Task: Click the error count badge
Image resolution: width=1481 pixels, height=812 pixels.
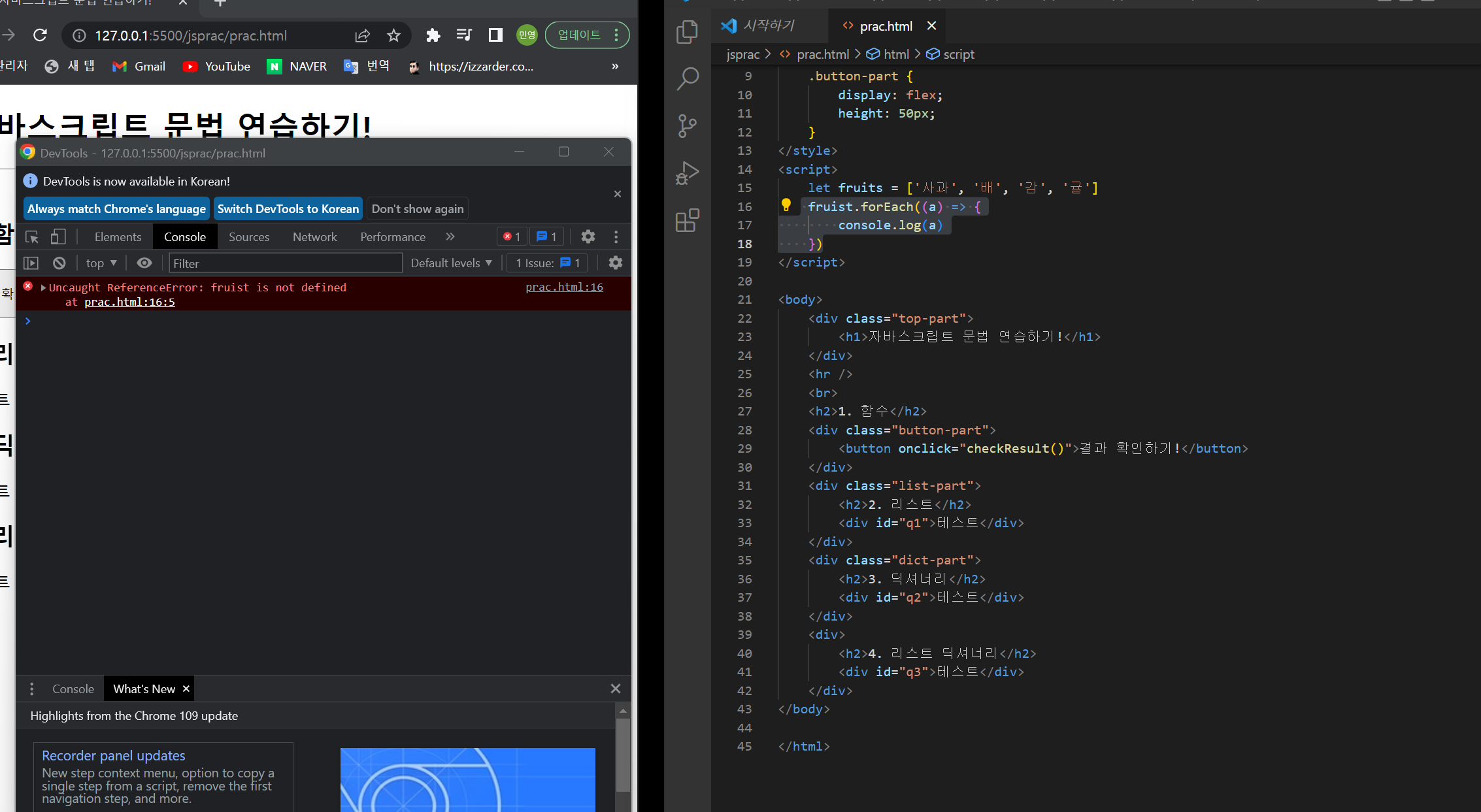Action: 512,236
